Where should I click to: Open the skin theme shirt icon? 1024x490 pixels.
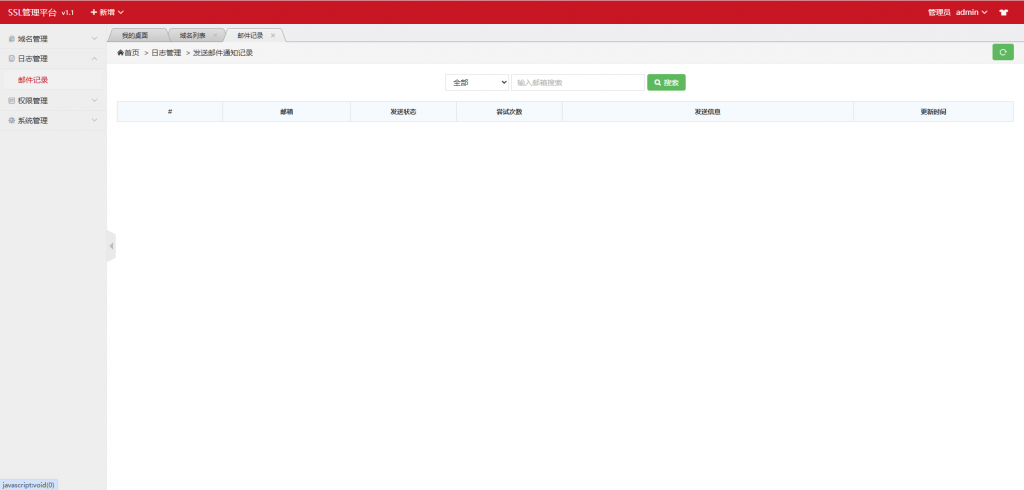1003,12
